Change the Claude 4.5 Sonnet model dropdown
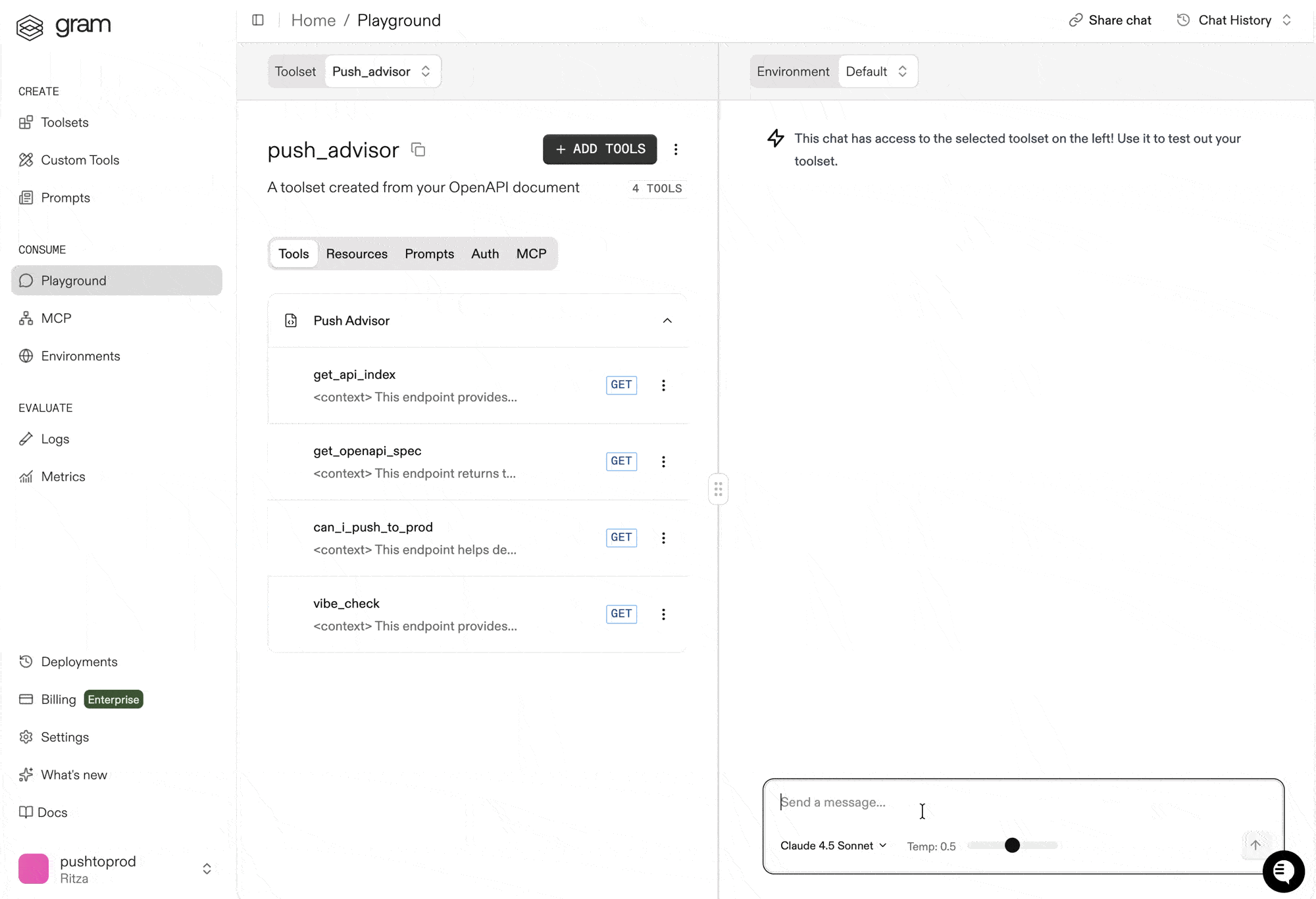 coord(833,846)
